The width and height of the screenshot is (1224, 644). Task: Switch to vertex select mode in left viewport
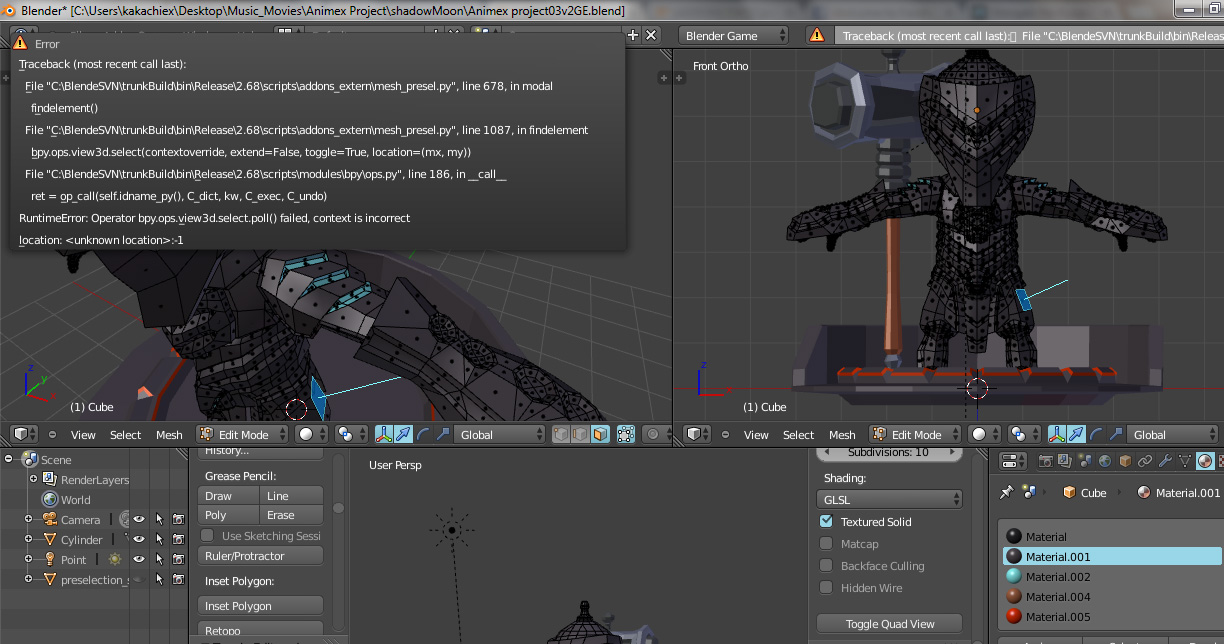(x=562, y=434)
